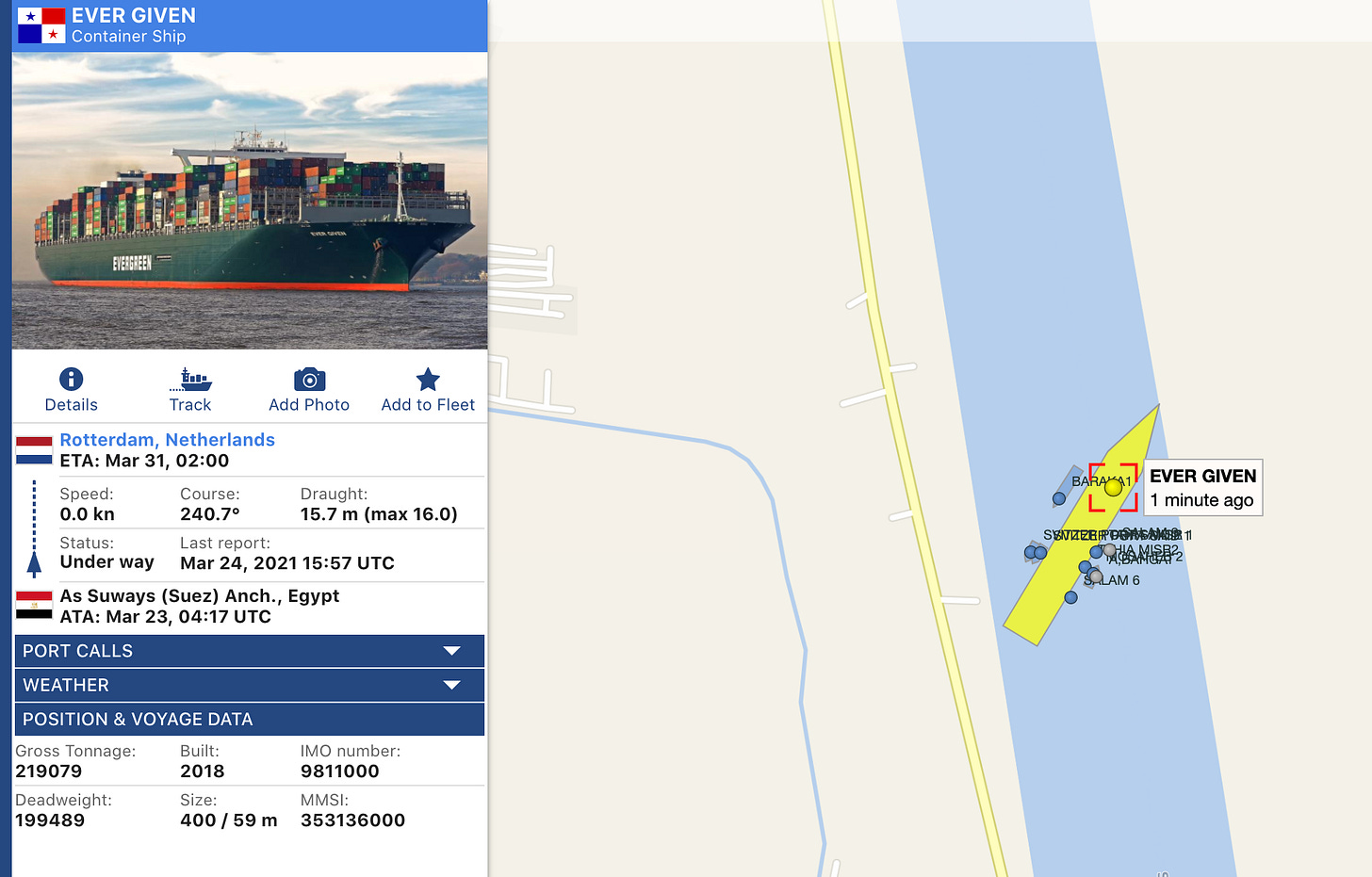1372x877 pixels.
Task: Expand the PORT CALLS arrow
Action: pos(452,651)
